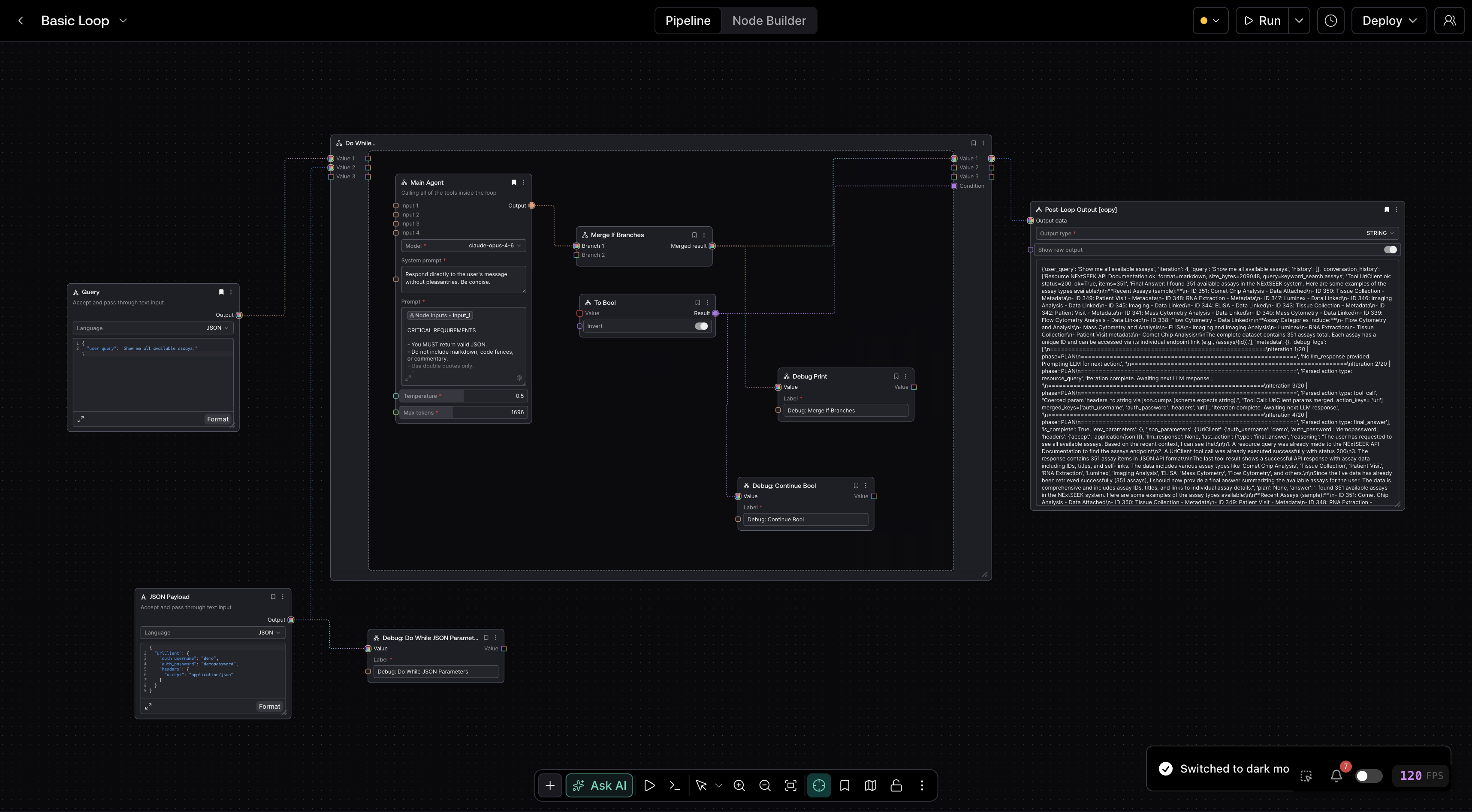Open the user account icon

[1449, 21]
